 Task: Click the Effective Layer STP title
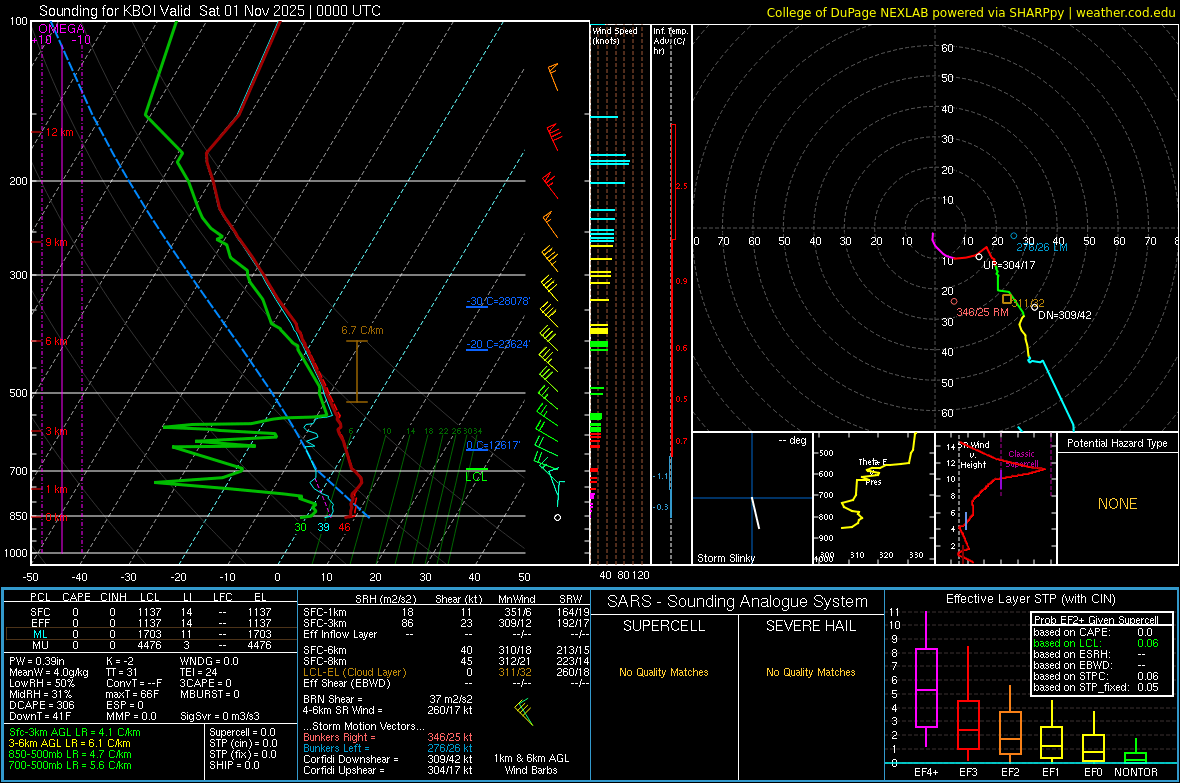(1030, 599)
